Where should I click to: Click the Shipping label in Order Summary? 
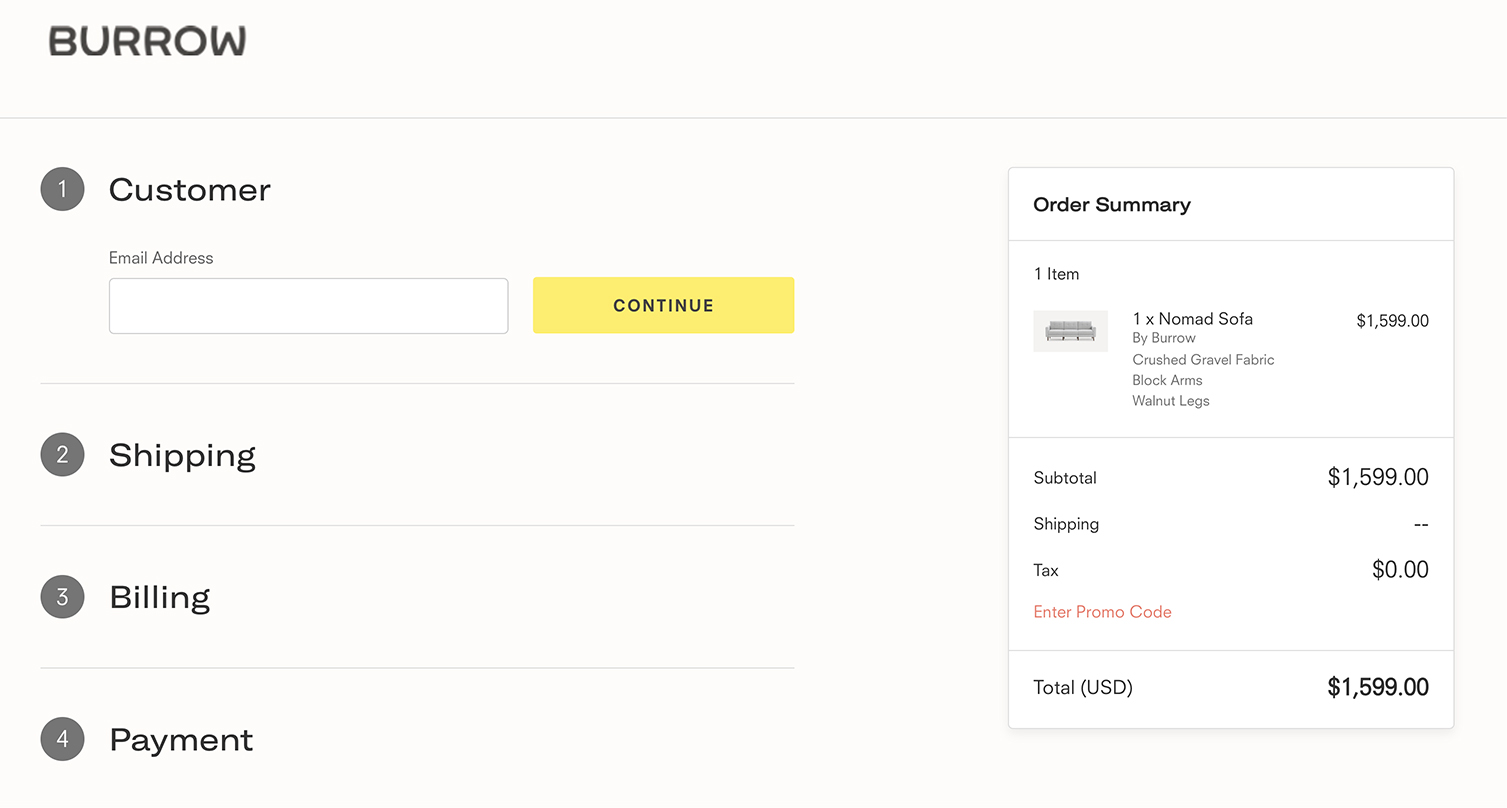pos(1066,524)
